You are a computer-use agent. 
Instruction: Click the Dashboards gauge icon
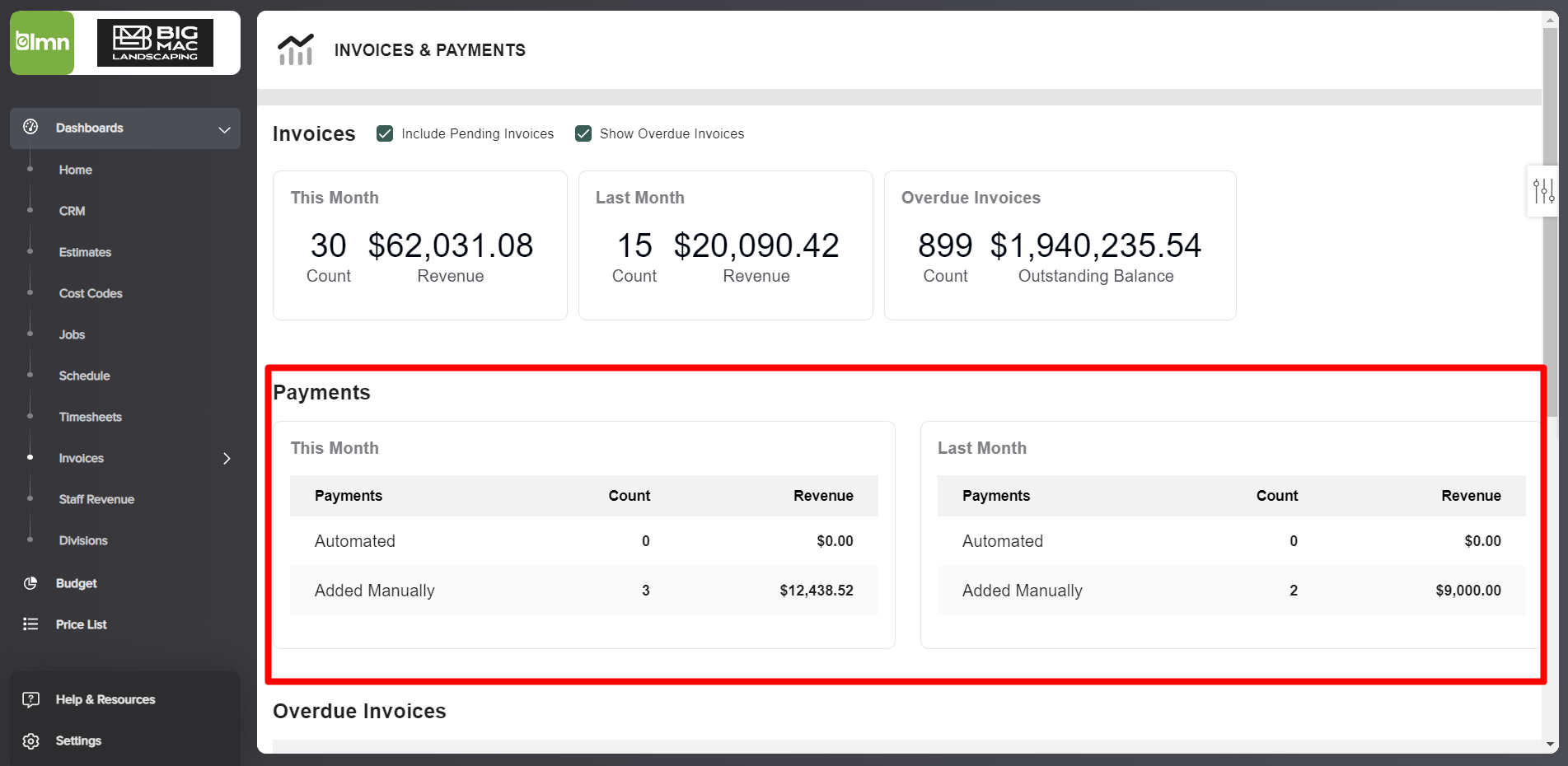click(x=30, y=127)
